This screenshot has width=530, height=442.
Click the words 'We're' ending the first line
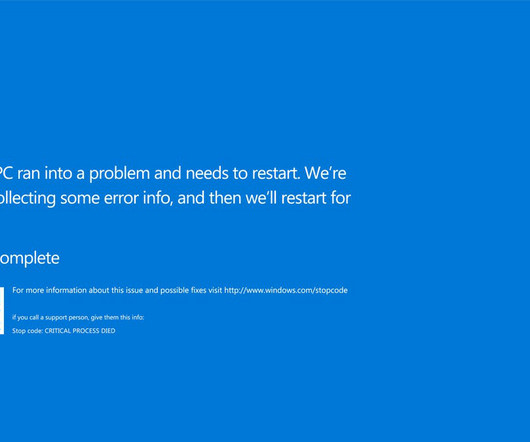pyautogui.click(x=325, y=173)
